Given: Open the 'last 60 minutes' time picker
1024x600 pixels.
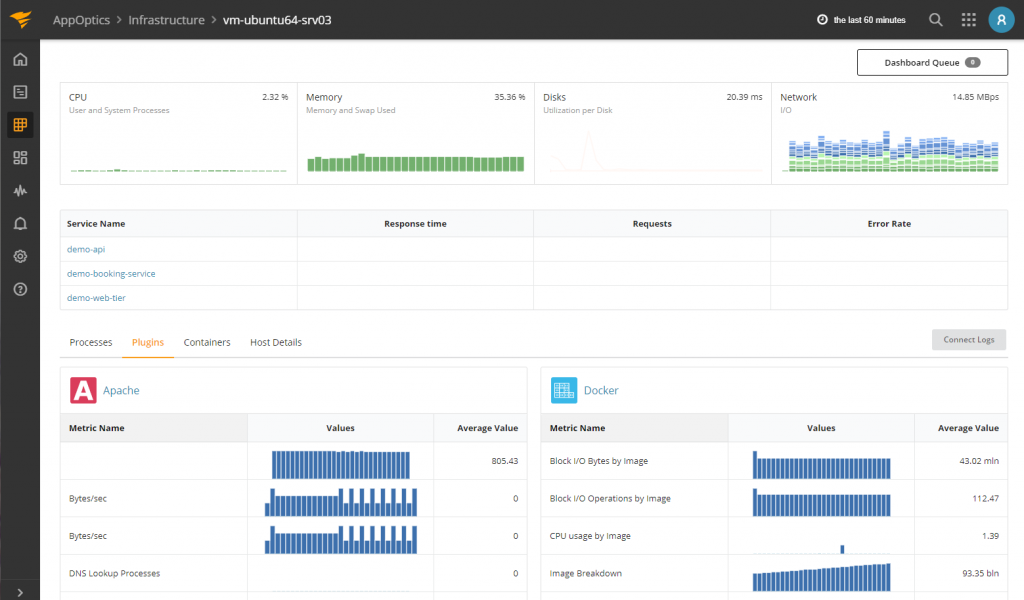Looking at the screenshot, I should click(x=862, y=20).
